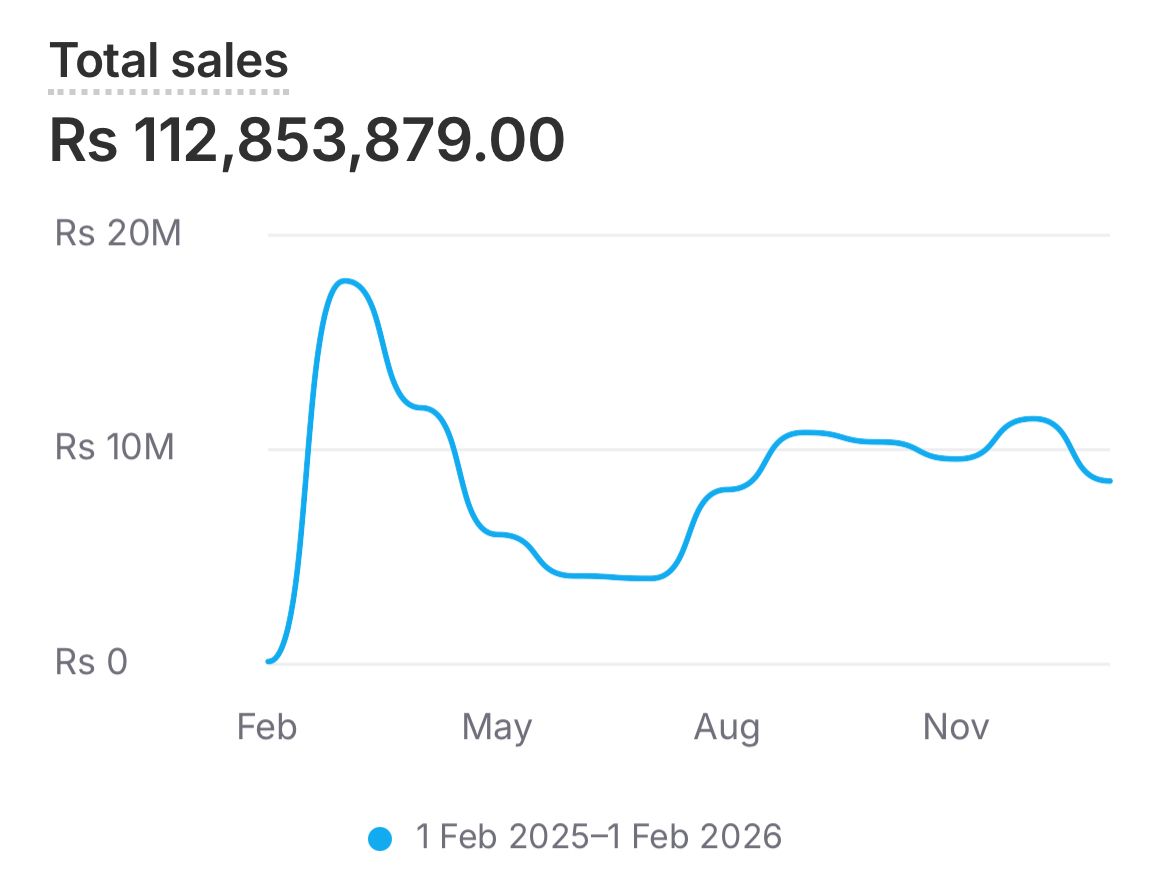Click the 1 Feb 2025–1 Feb 2026 legend label
The height and width of the screenshot is (893, 1170).
(x=598, y=837)
